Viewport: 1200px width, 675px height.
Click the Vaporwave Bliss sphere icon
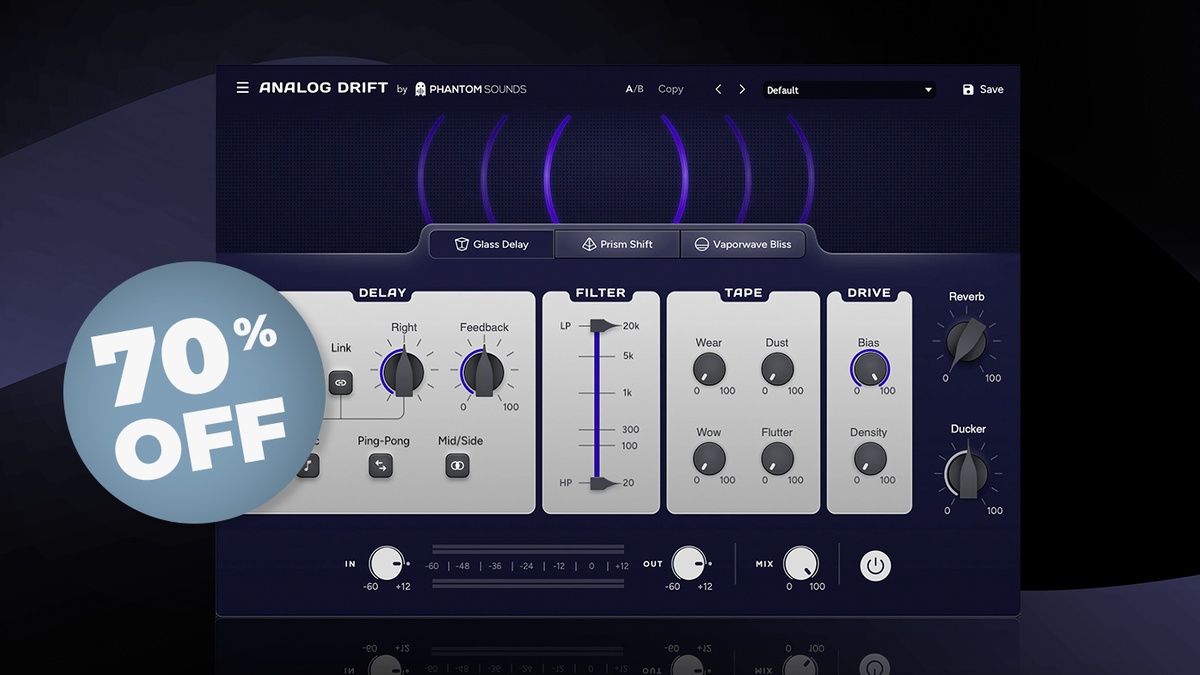[x=702, y=245]
